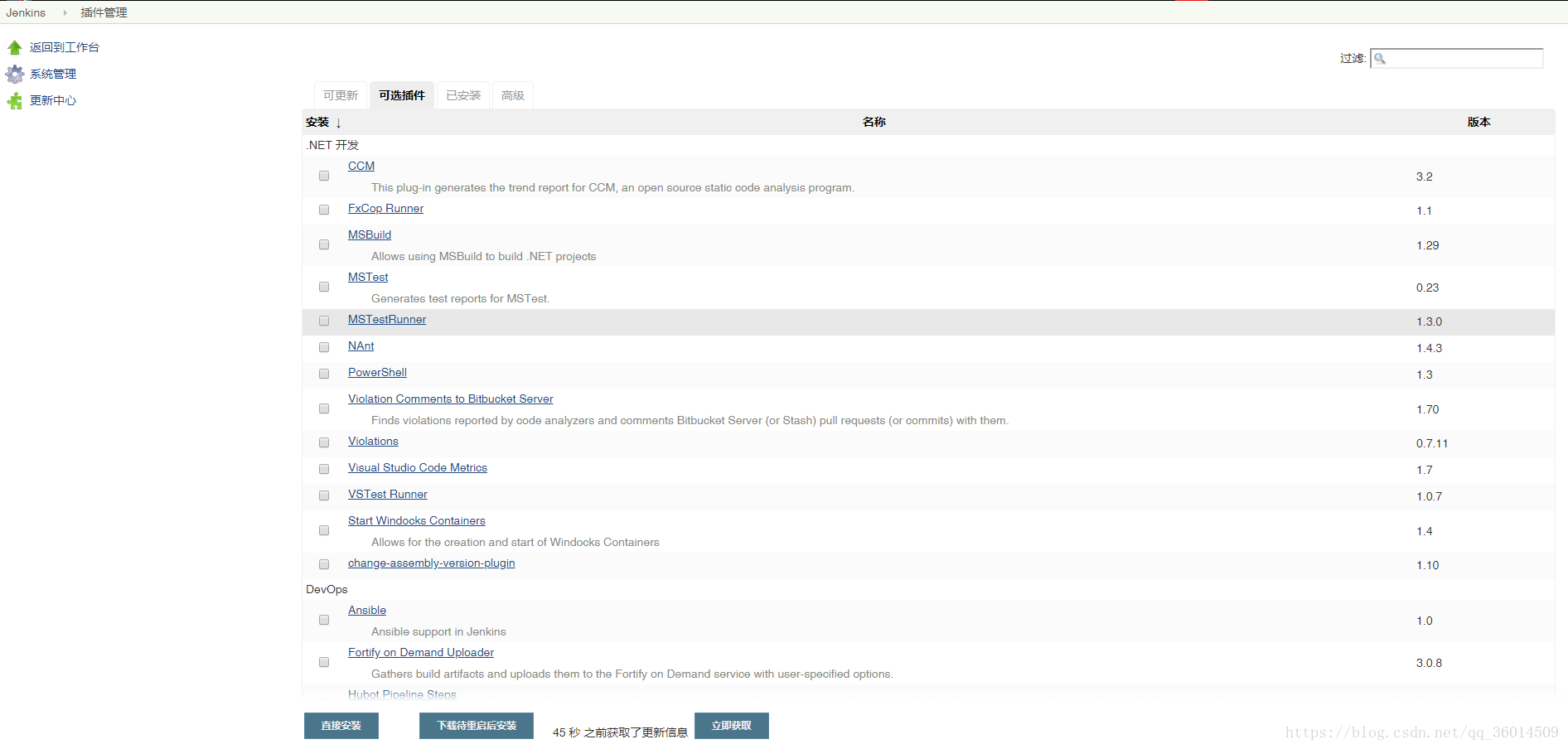Open the 更新中心 link
The width and height of the screenshot is (1568, 749).
click(53, 100)
